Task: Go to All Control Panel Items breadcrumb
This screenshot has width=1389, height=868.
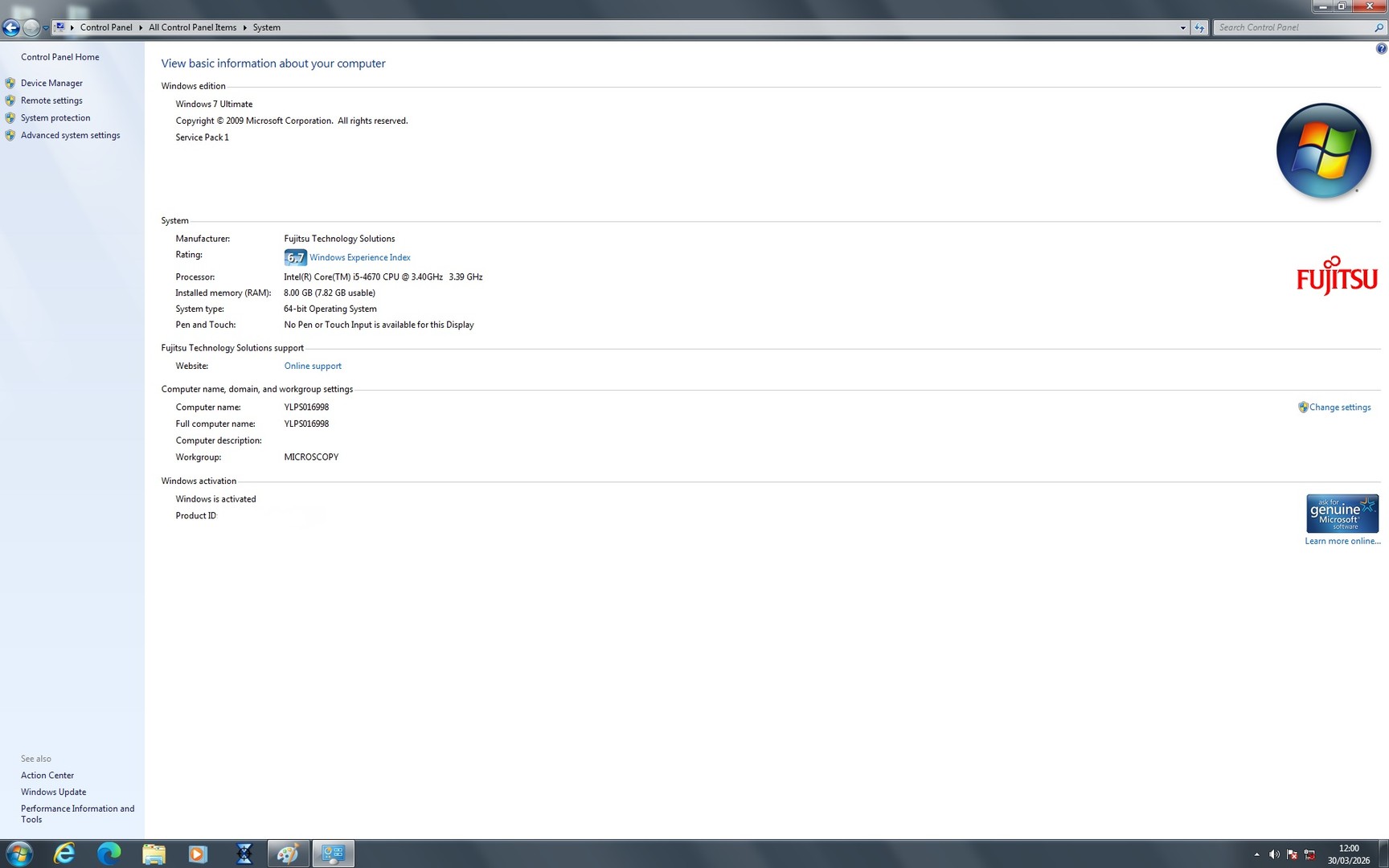Action: pos(192,27)
